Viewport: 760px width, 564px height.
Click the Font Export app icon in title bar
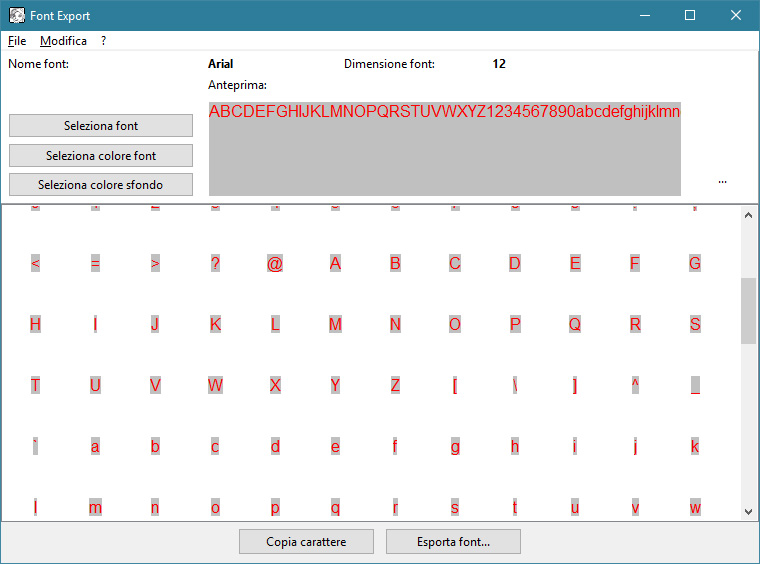pyautogui.click(x=17, y=15)
